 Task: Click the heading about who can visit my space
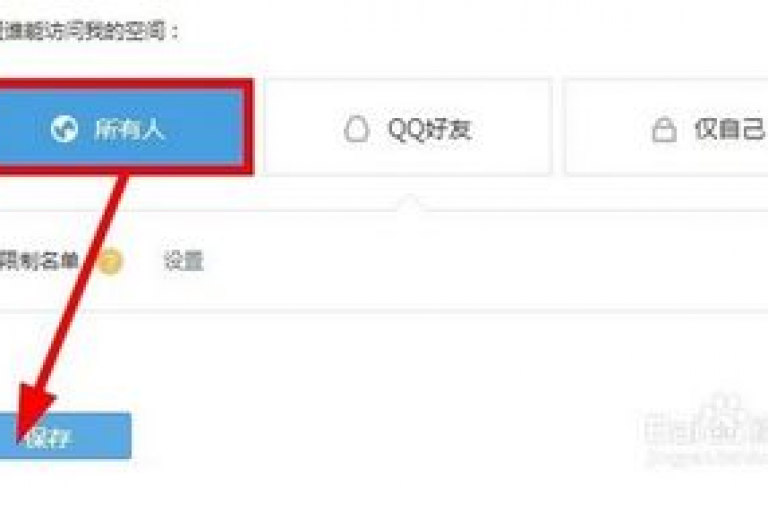coord(89,32)
